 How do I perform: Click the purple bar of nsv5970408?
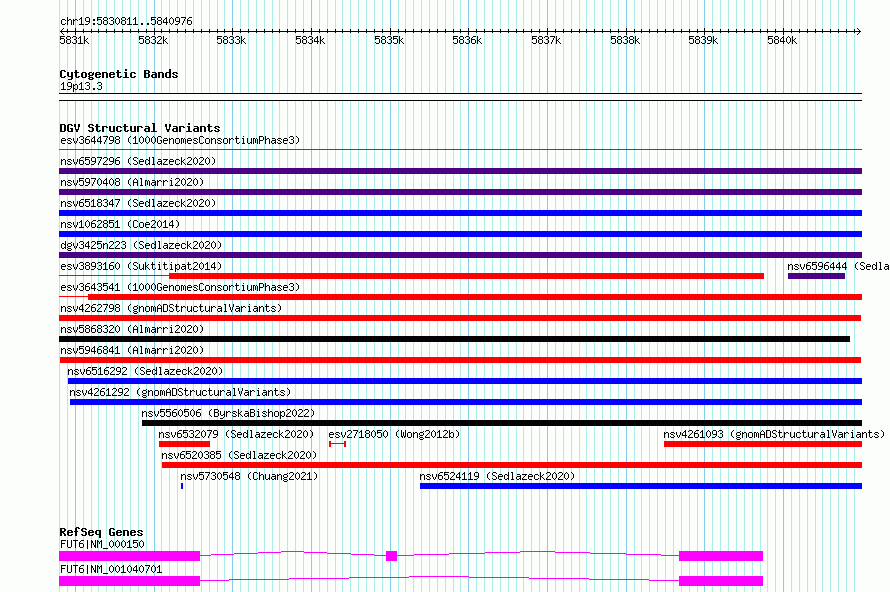point(460,192)
